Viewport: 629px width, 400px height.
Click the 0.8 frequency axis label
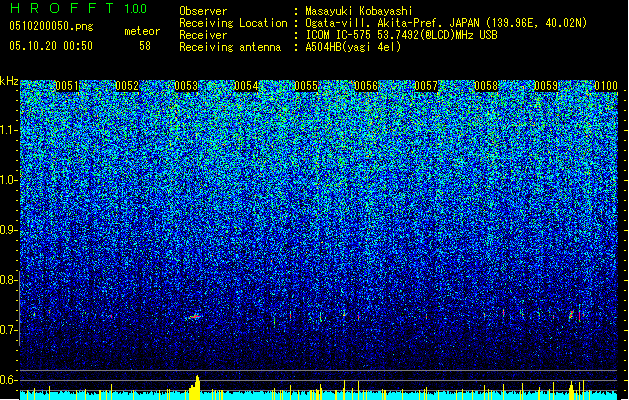tap(8, 280)
